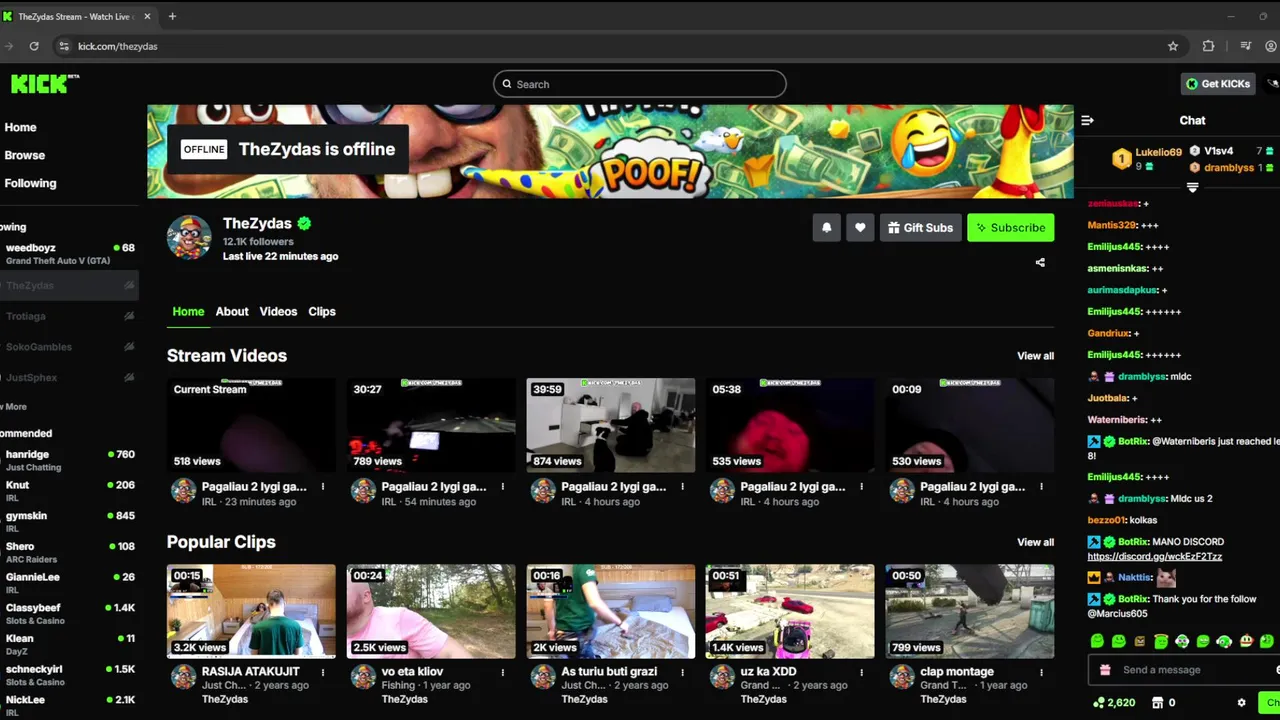View all Popular Clips
1280x720 pixels.
click(x=1035, y=542)
